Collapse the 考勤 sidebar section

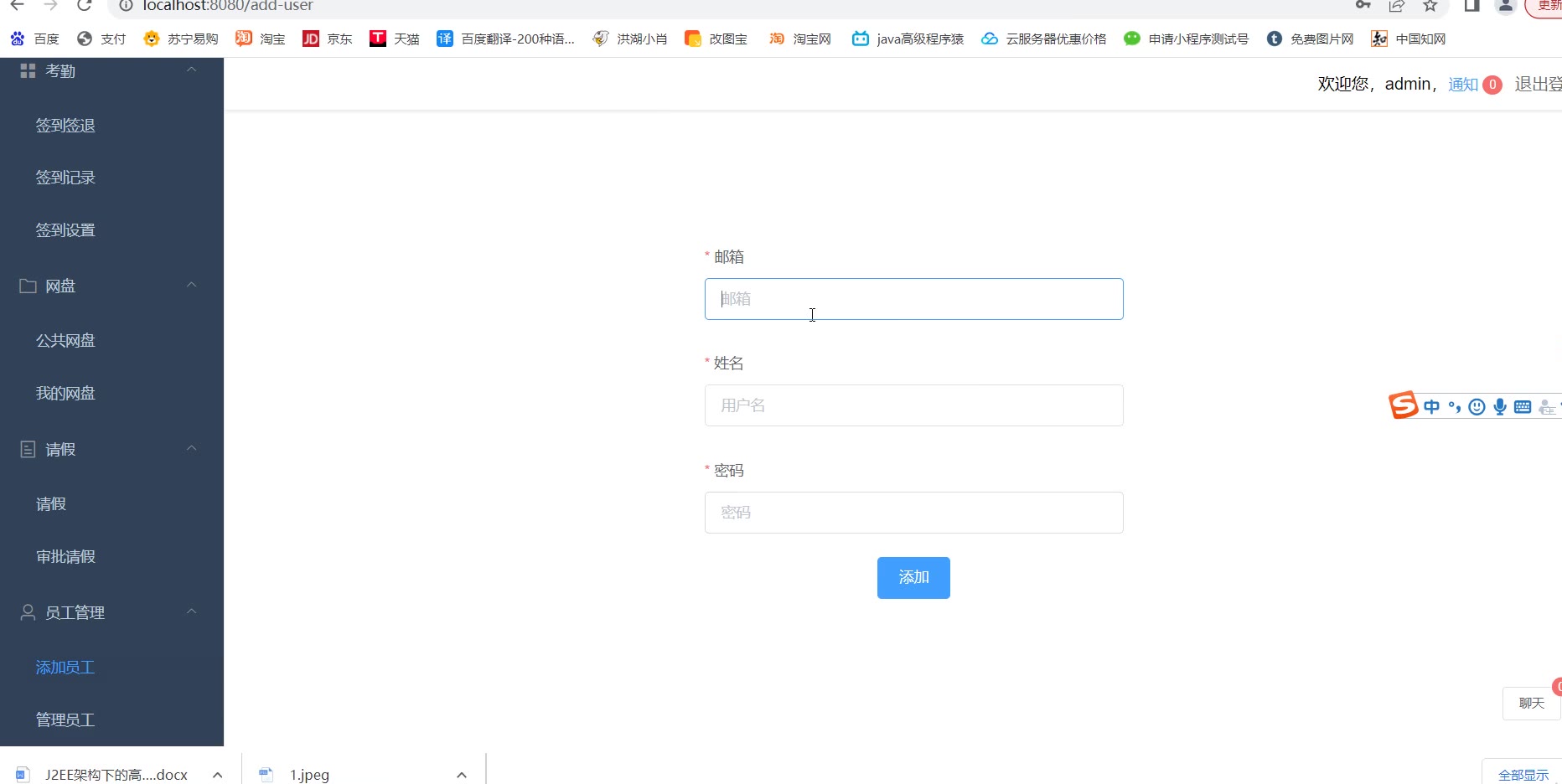191,70
